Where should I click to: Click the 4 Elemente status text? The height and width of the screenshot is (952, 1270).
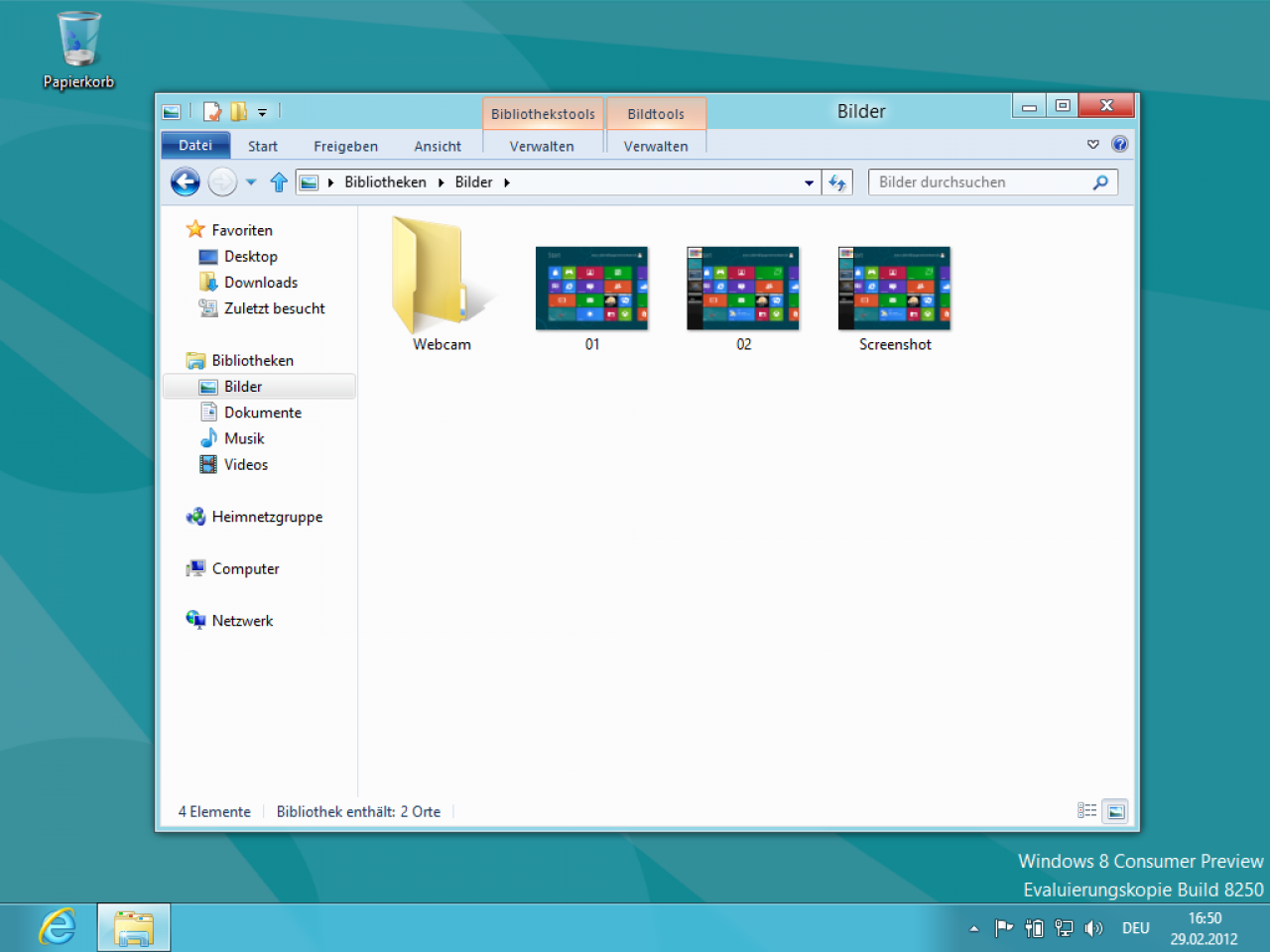pos(214,811)
